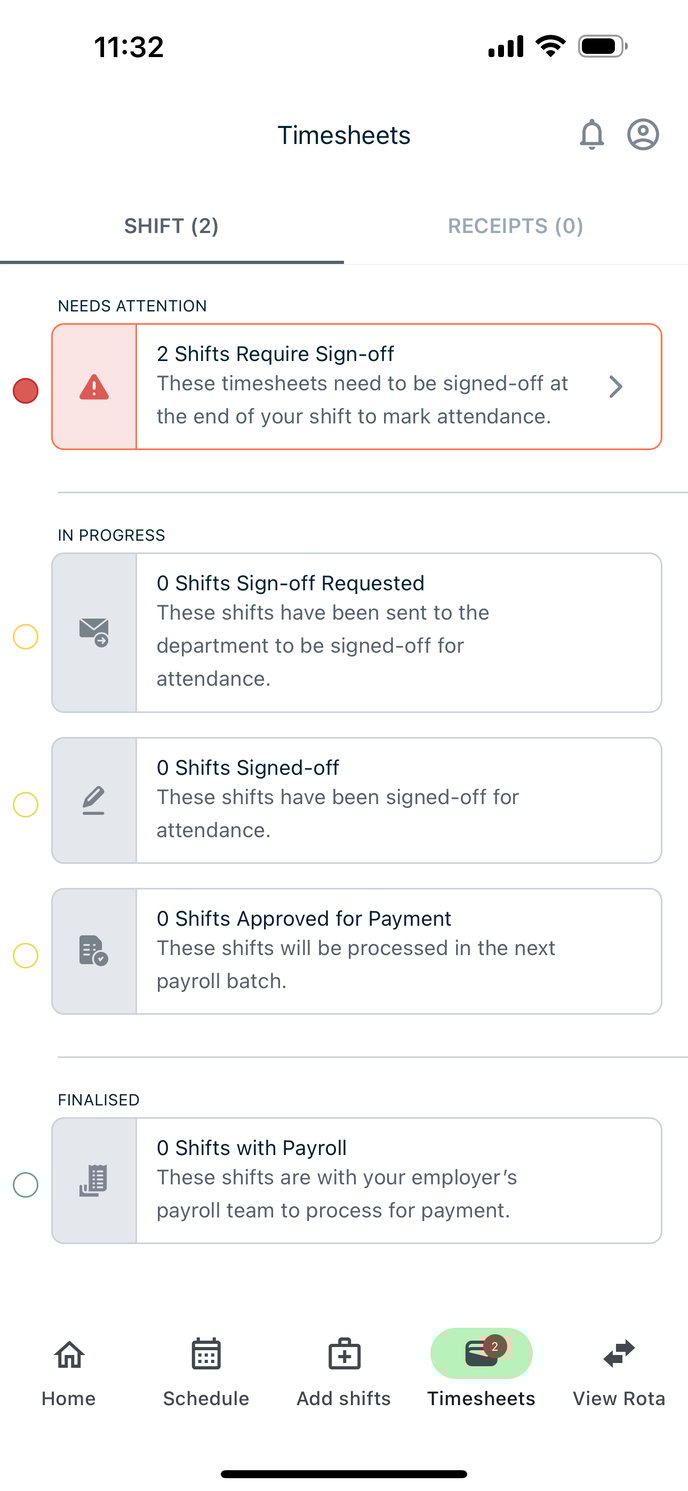
Task: Tap the pen signed-off icon
Action: click(94, 800)
